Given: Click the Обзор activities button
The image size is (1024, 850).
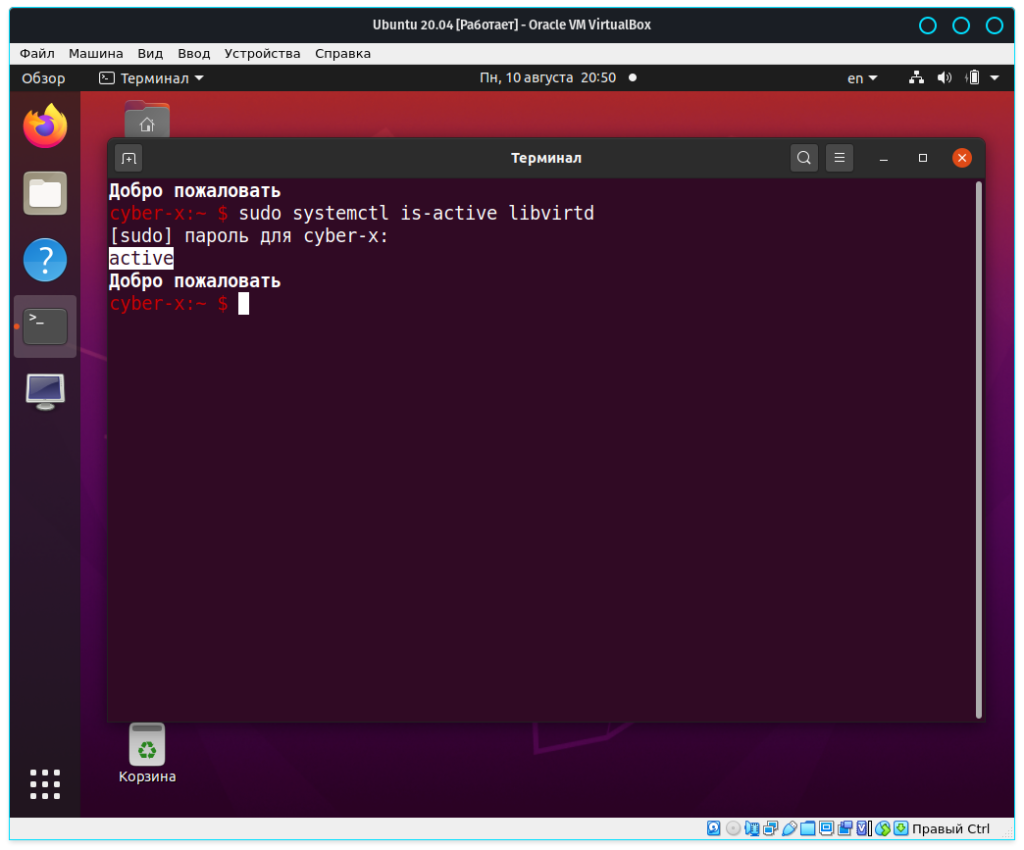Looking at the screenshot, I should pyautogui.click(x=43, y=78).
